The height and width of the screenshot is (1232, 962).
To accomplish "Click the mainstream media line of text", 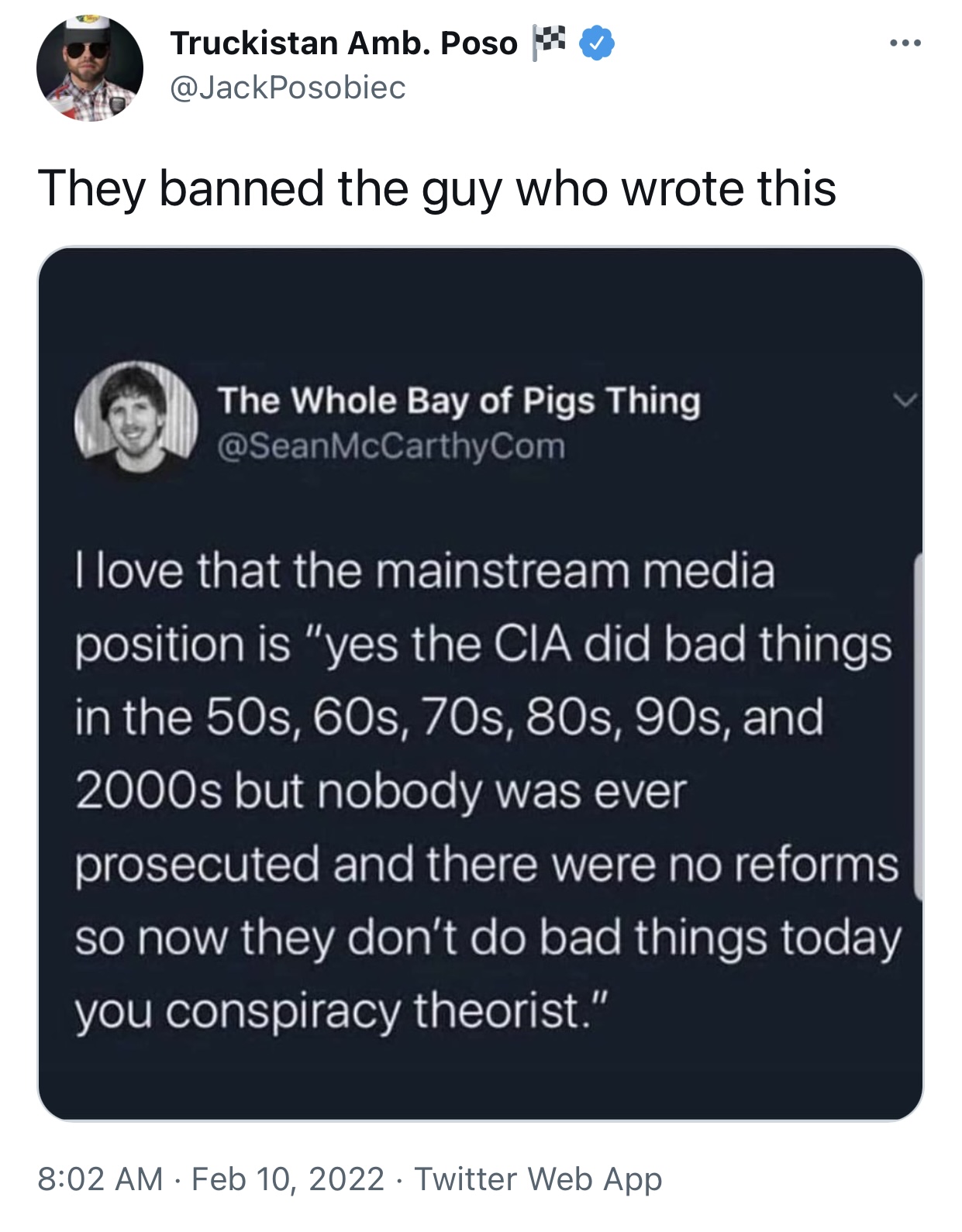I will (x=425, y=571).
